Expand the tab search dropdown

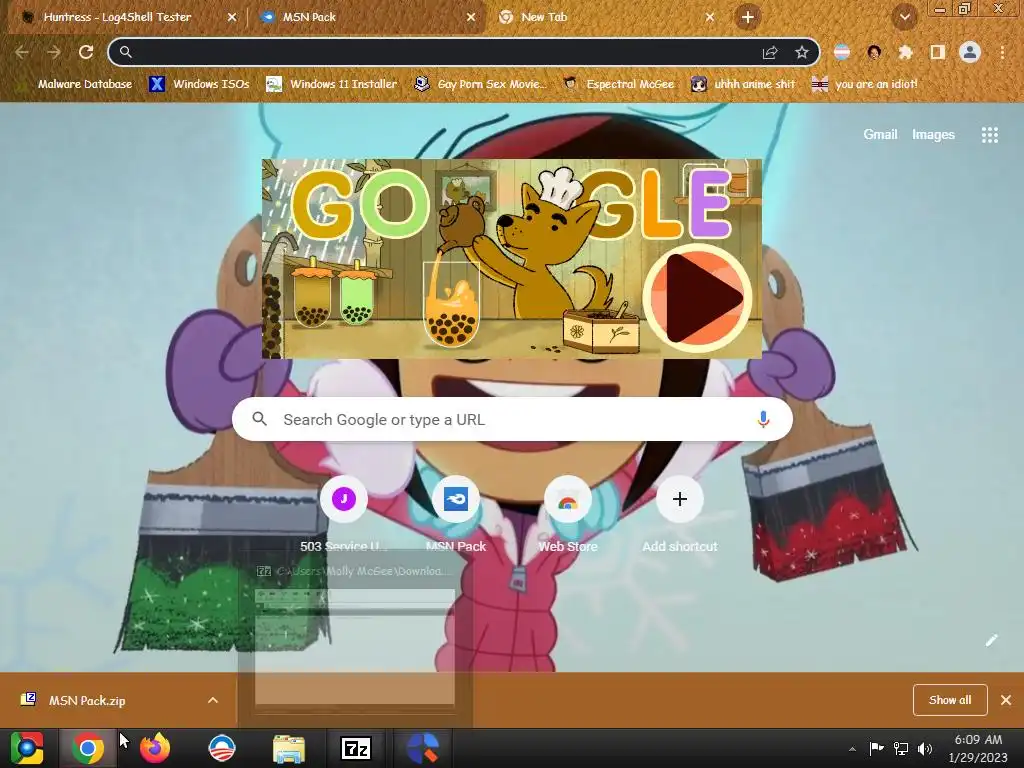[x=904, y=18]
